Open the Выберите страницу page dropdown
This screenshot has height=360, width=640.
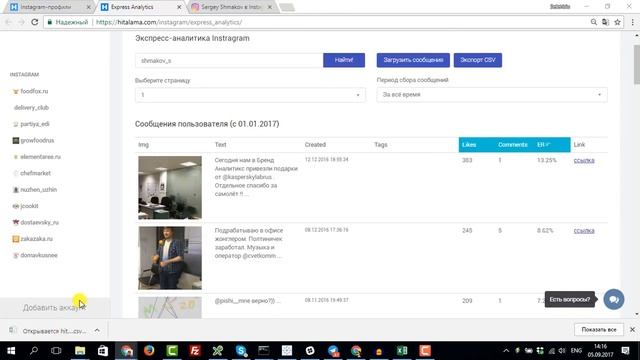[x=250, y=95]
